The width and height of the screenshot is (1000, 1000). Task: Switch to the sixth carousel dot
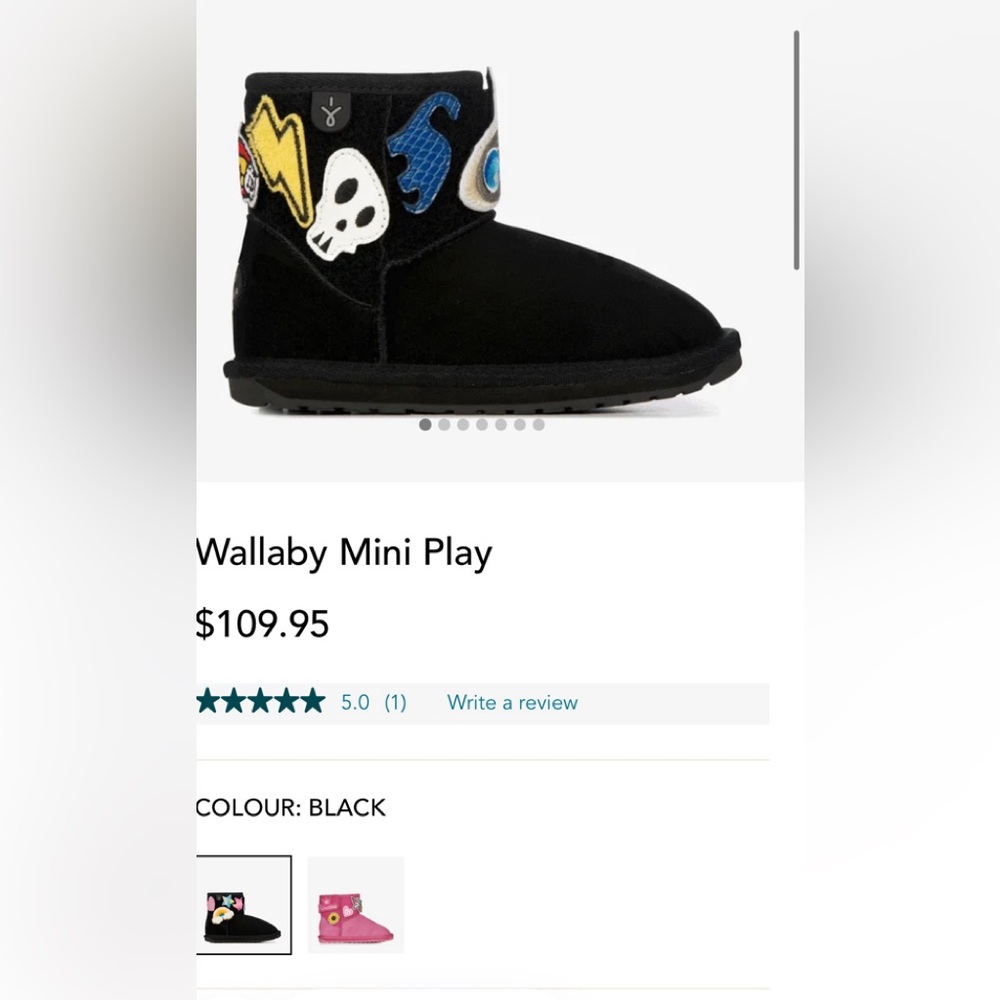pos(520,425)
